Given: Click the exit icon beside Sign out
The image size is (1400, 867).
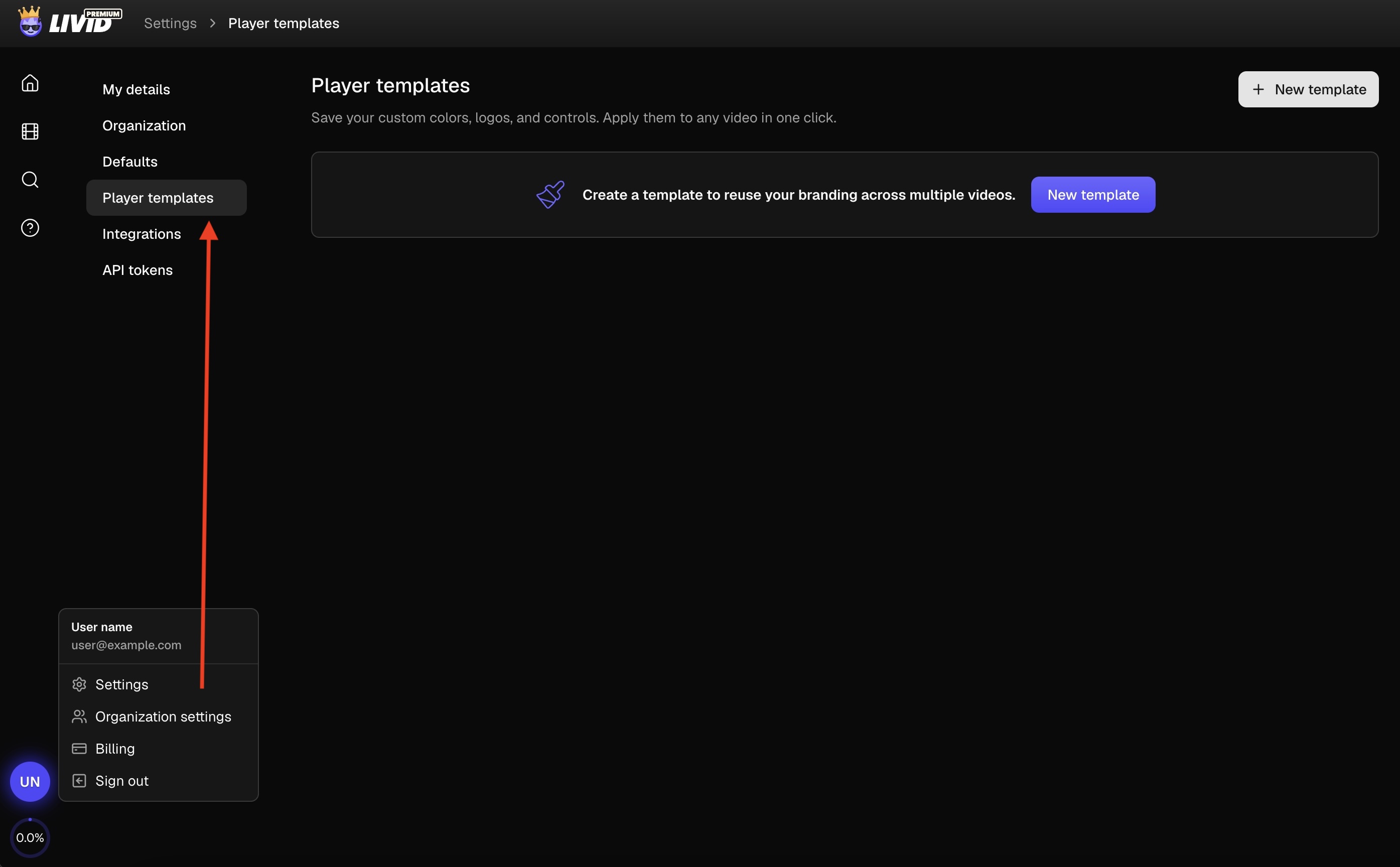Looking at the screenshot, I should [79, 780].
